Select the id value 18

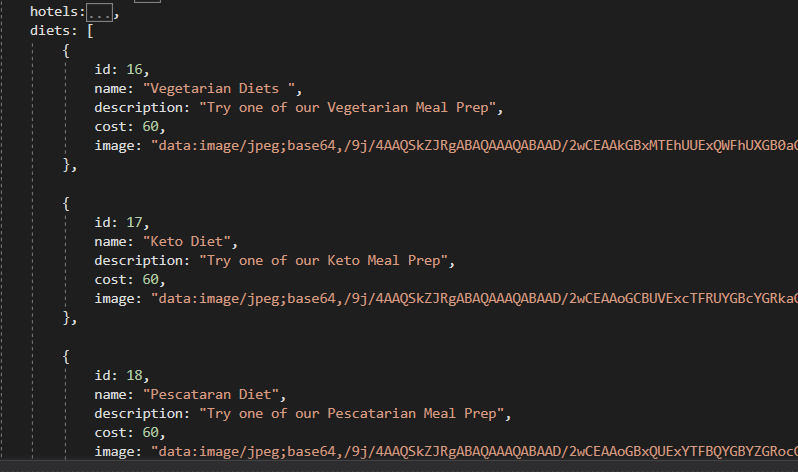pyautogui.click(x=134, y=376)
